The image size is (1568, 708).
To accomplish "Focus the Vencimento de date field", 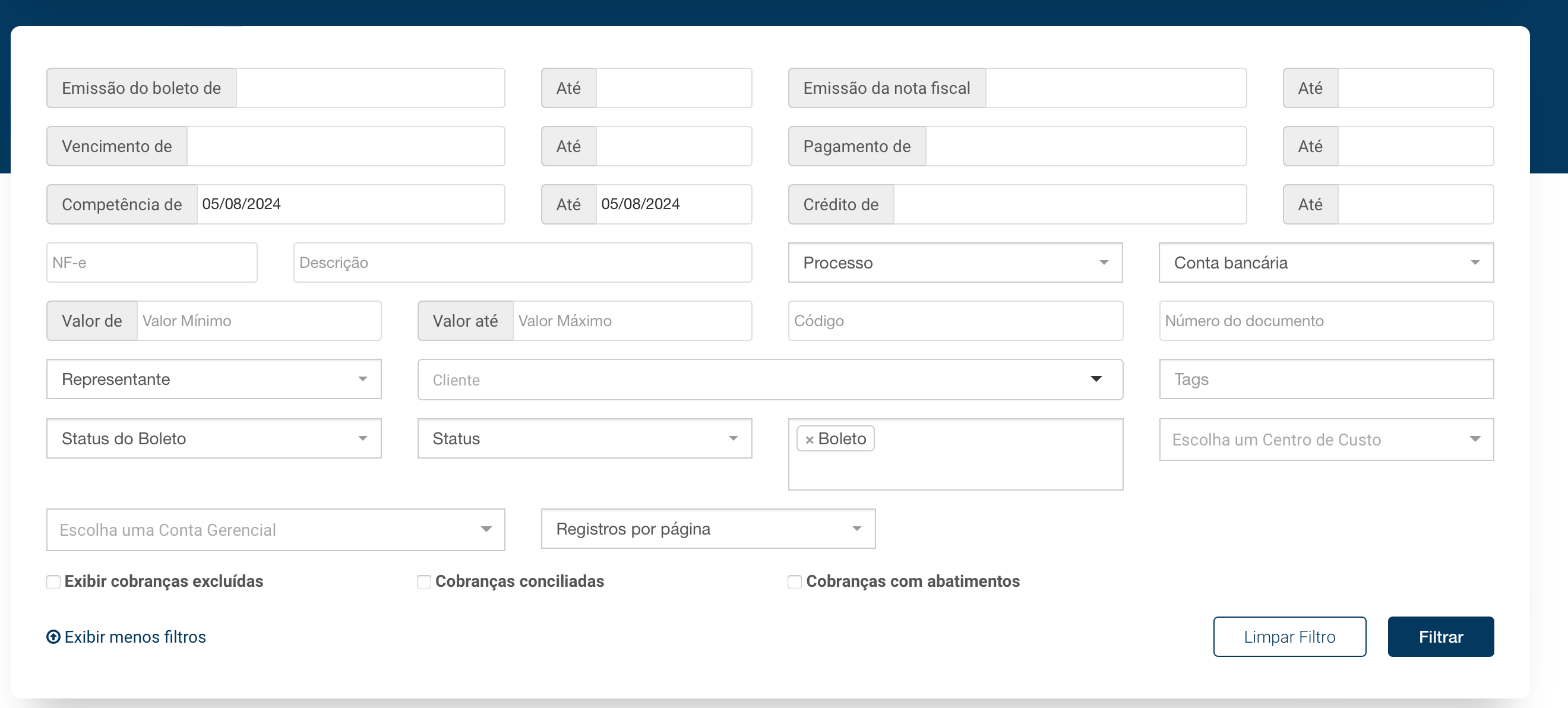I will (x=346, y=146).
